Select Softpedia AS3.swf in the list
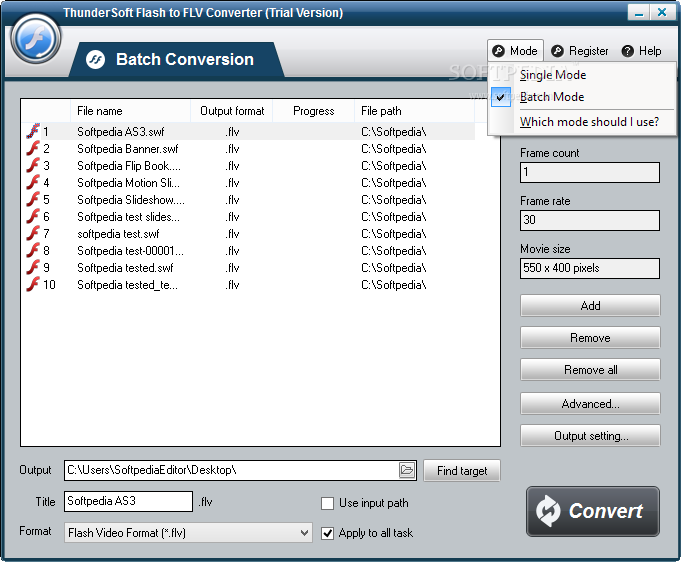The width and height of the screenshot is (681, 562). click(248, 132)
